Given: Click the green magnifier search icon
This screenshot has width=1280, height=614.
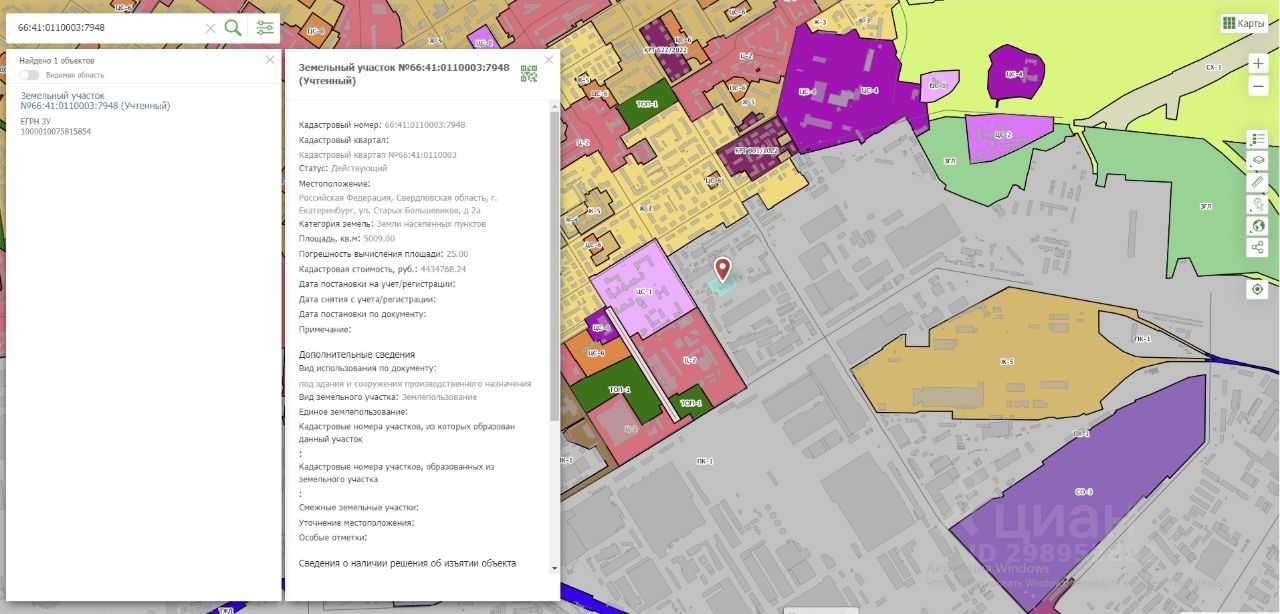Looking at the screenshot, I should coord(233,28).
